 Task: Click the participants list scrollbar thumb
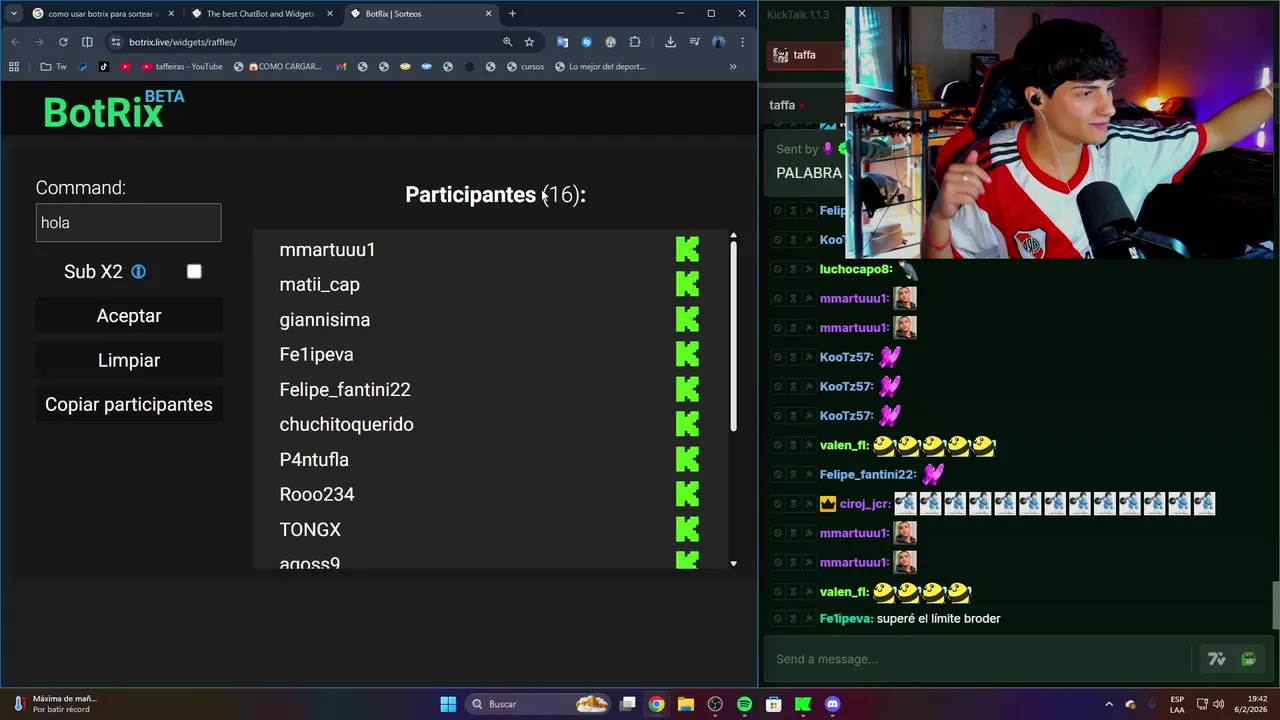point(733,335)
